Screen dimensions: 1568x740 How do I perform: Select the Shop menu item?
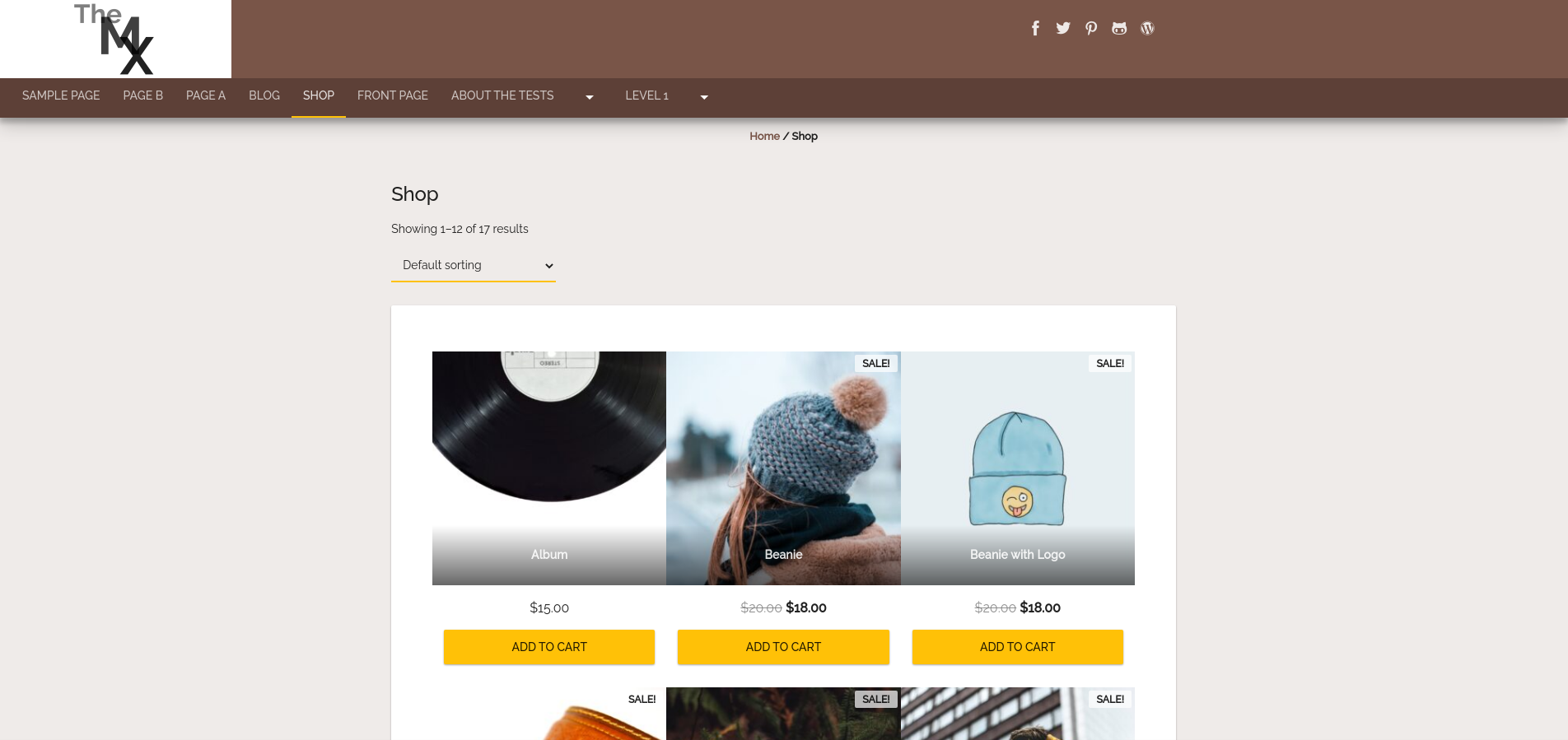(x=319, y=95)
